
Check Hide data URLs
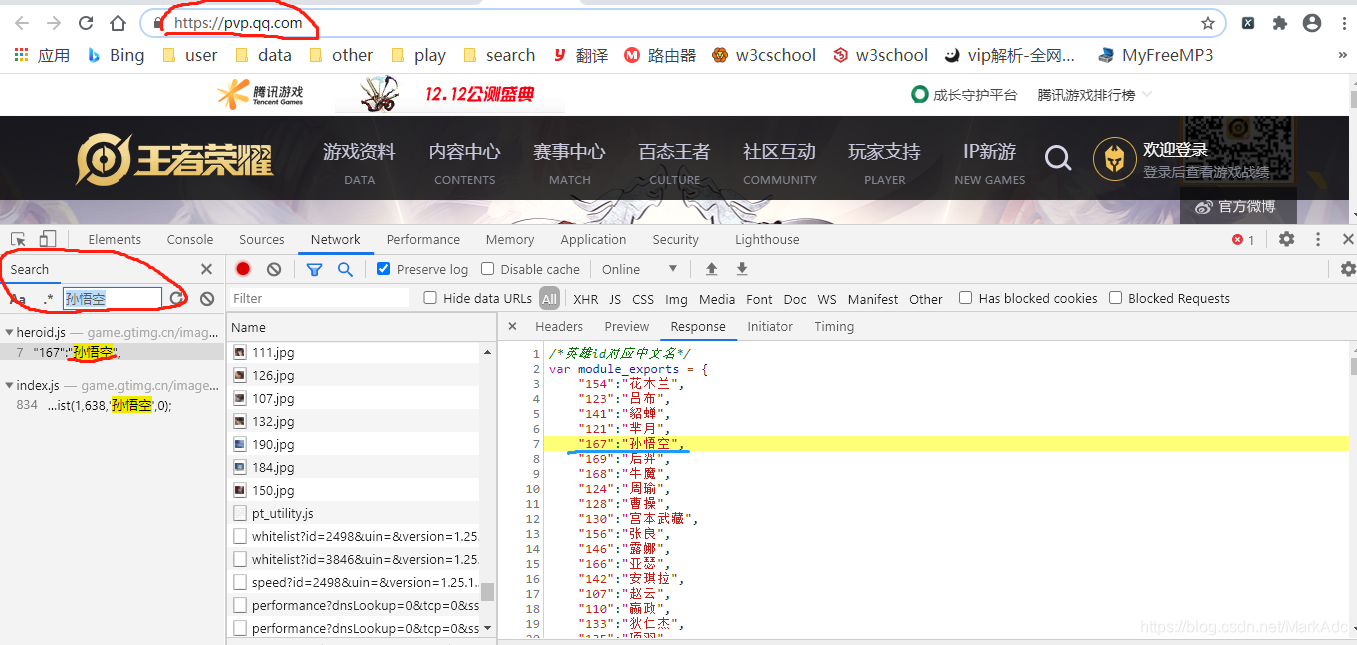[430, 298]
